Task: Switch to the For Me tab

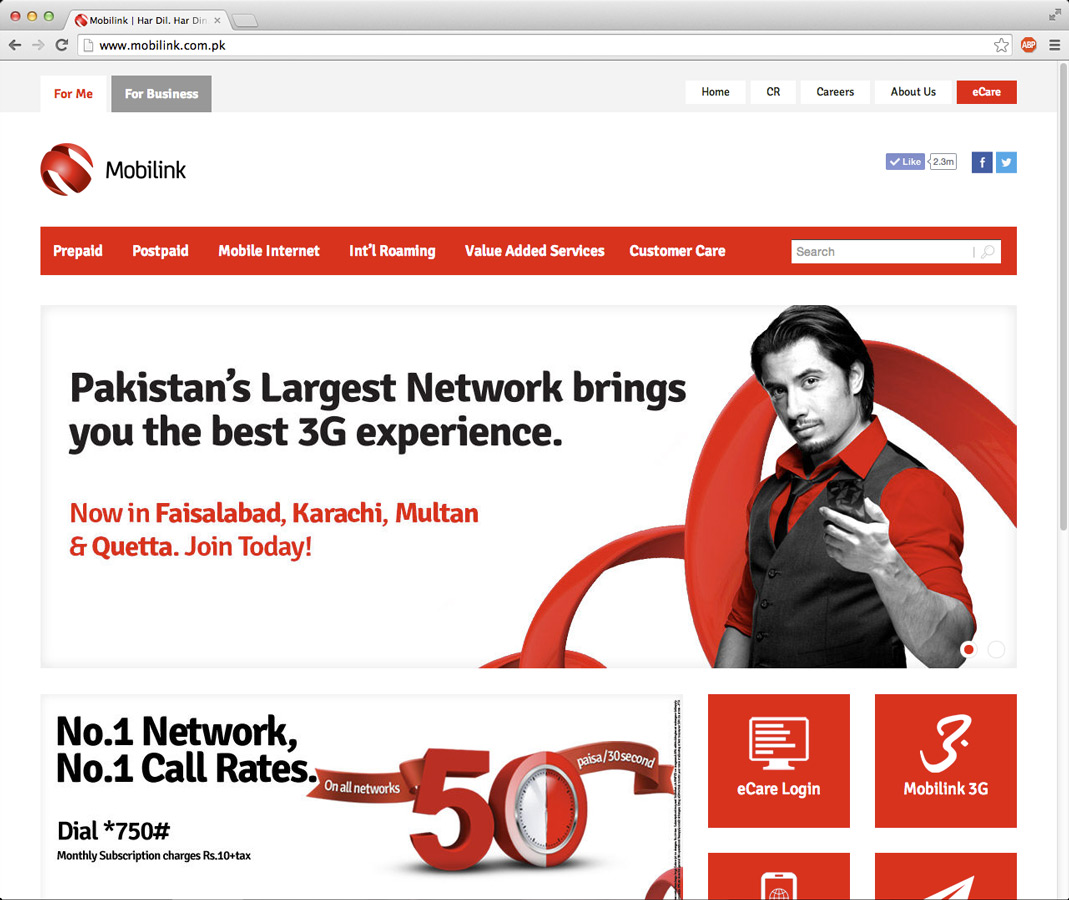Action: click(74, 94)
